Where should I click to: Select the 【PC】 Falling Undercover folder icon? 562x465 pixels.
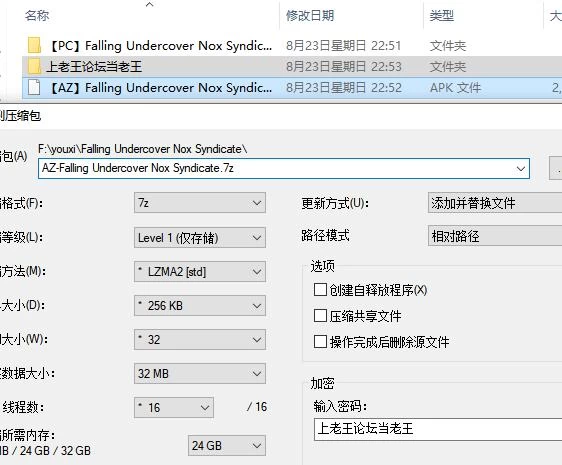34,45
